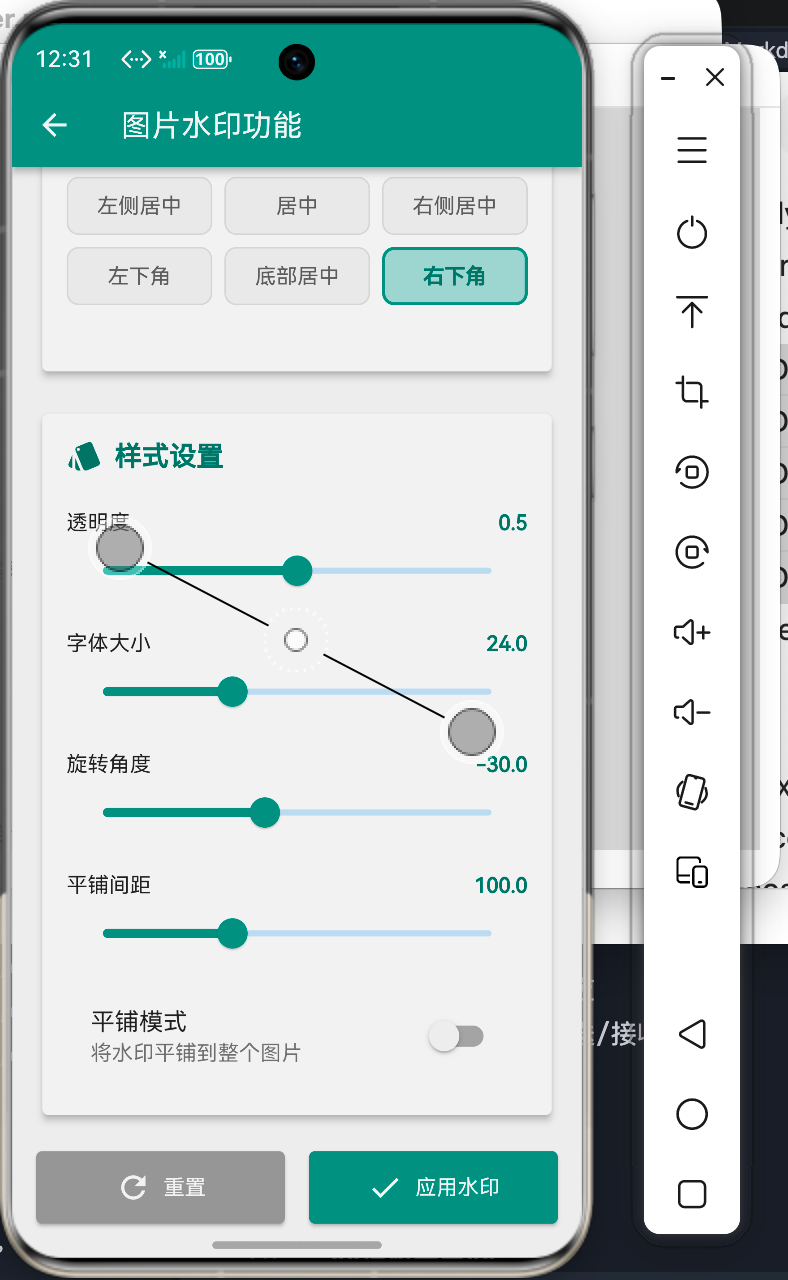
Task: Click the 字体大小 slider thumb
Action: pos(233,692)
